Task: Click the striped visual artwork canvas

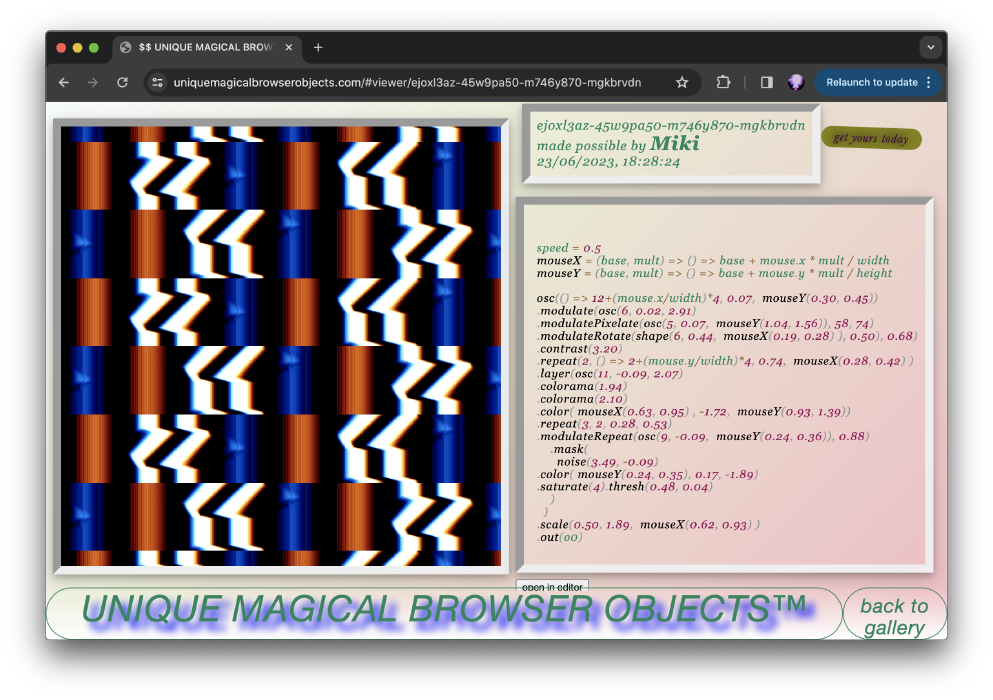Action: coord(281,346)
